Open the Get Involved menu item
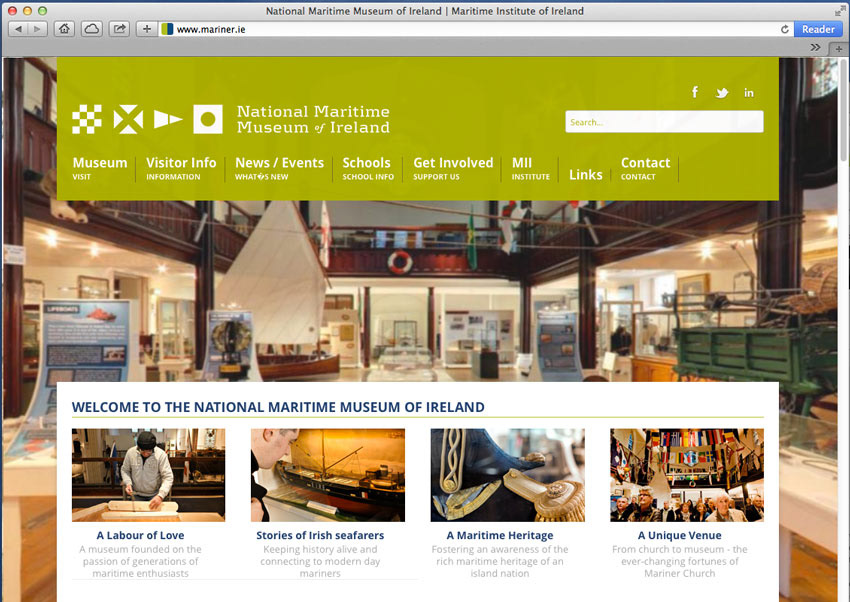Screen dimensions: 850x602 coord(453,169)
